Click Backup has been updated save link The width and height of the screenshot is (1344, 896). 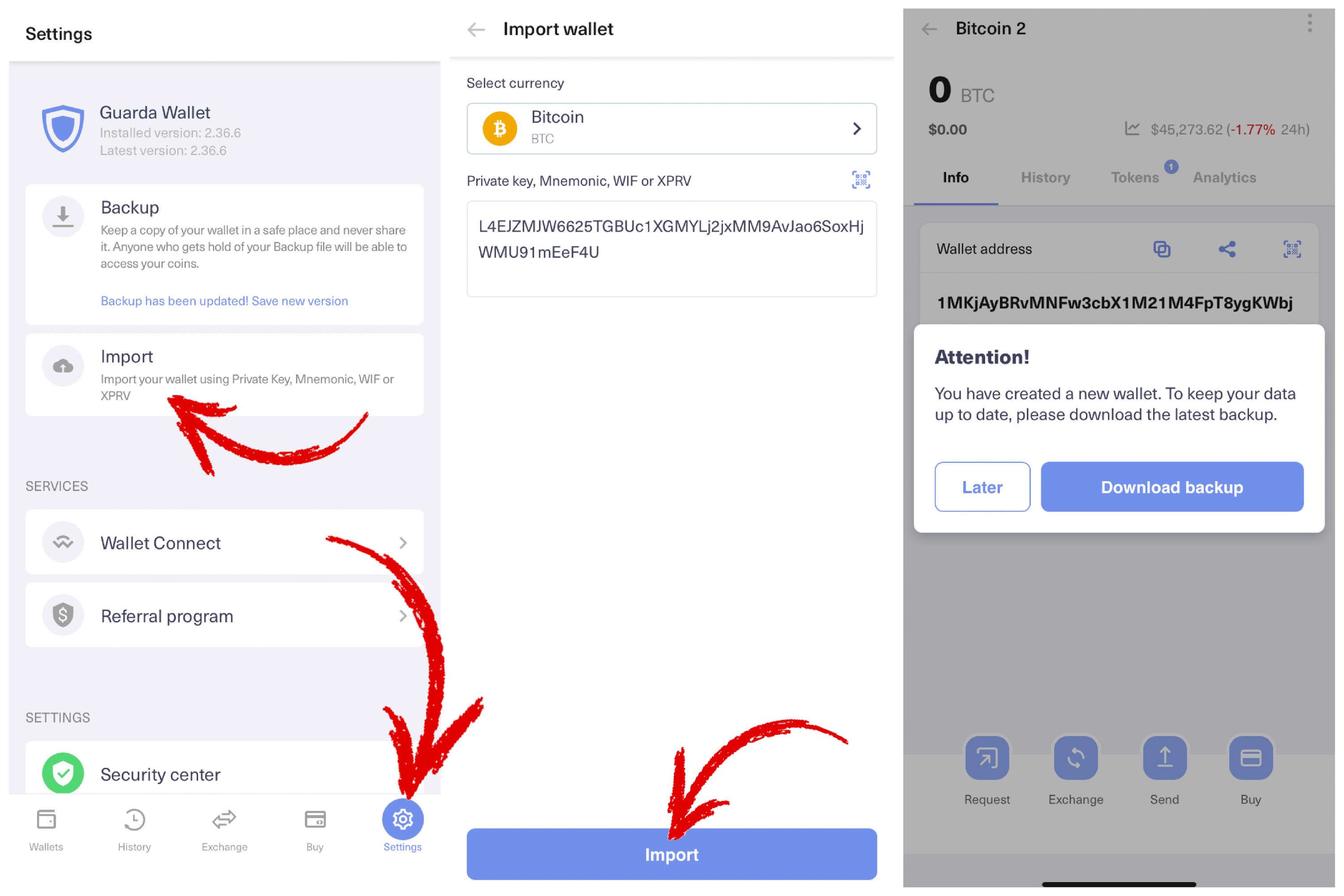point(223,300)
